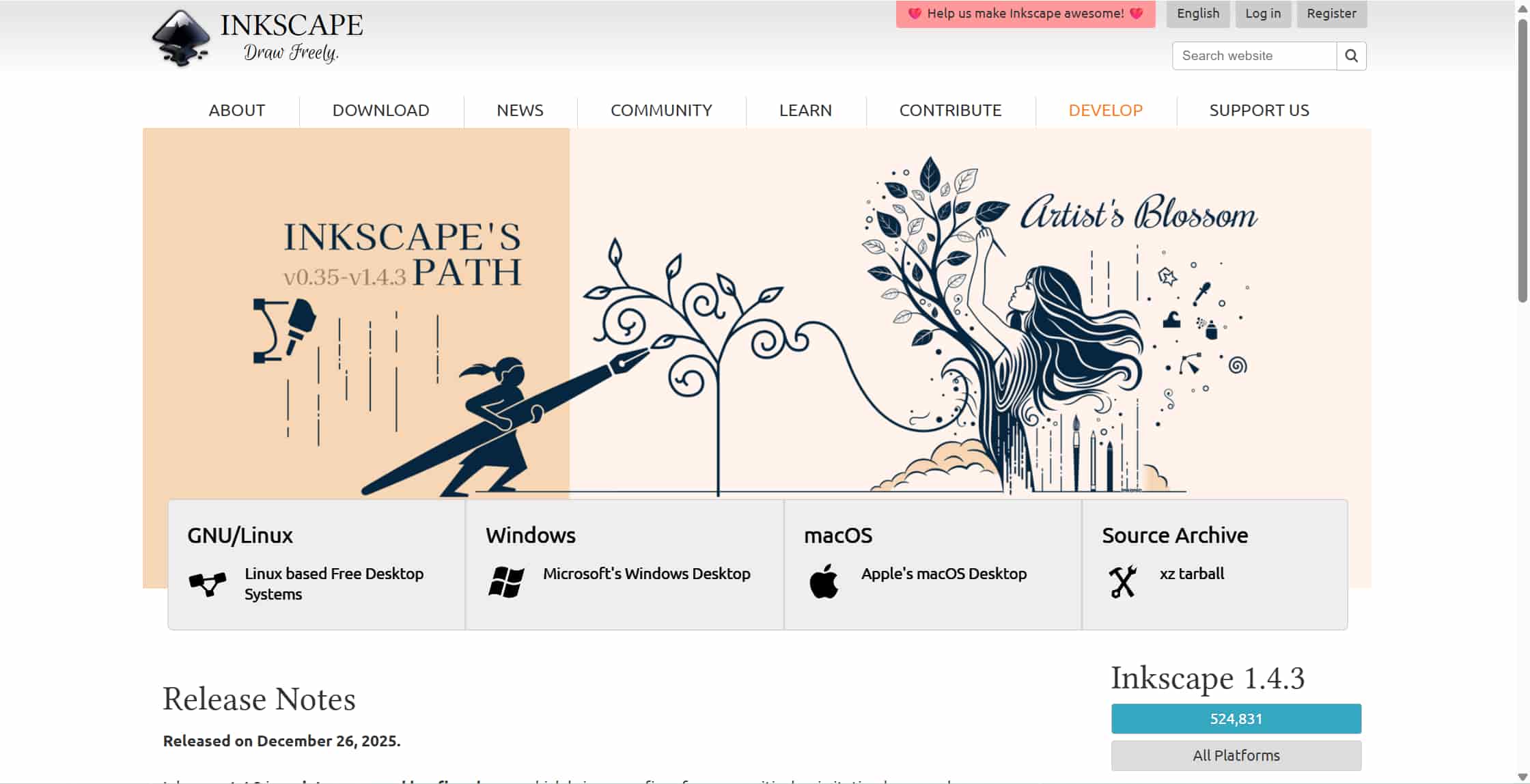This screenshot has height=784, width=1530.
Task: Click the Inkscape mountain logo icon
Action: click(x=180, y=38)
